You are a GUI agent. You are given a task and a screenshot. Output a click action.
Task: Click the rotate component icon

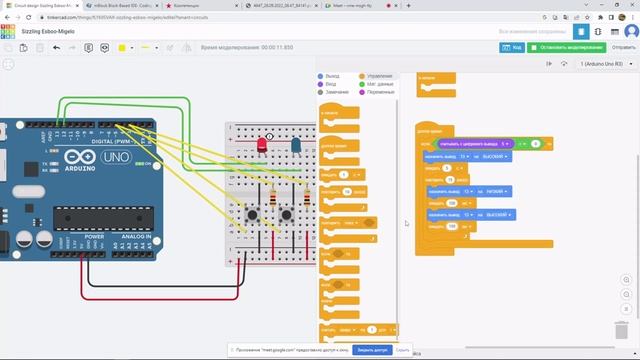170,48
